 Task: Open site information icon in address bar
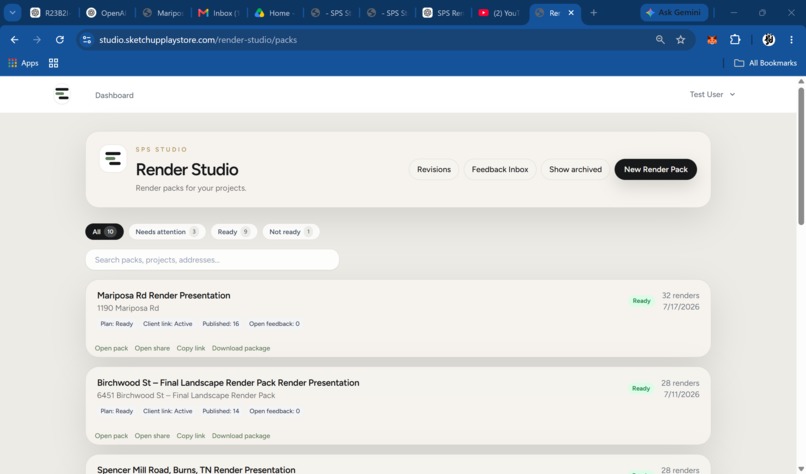point(87,40)
